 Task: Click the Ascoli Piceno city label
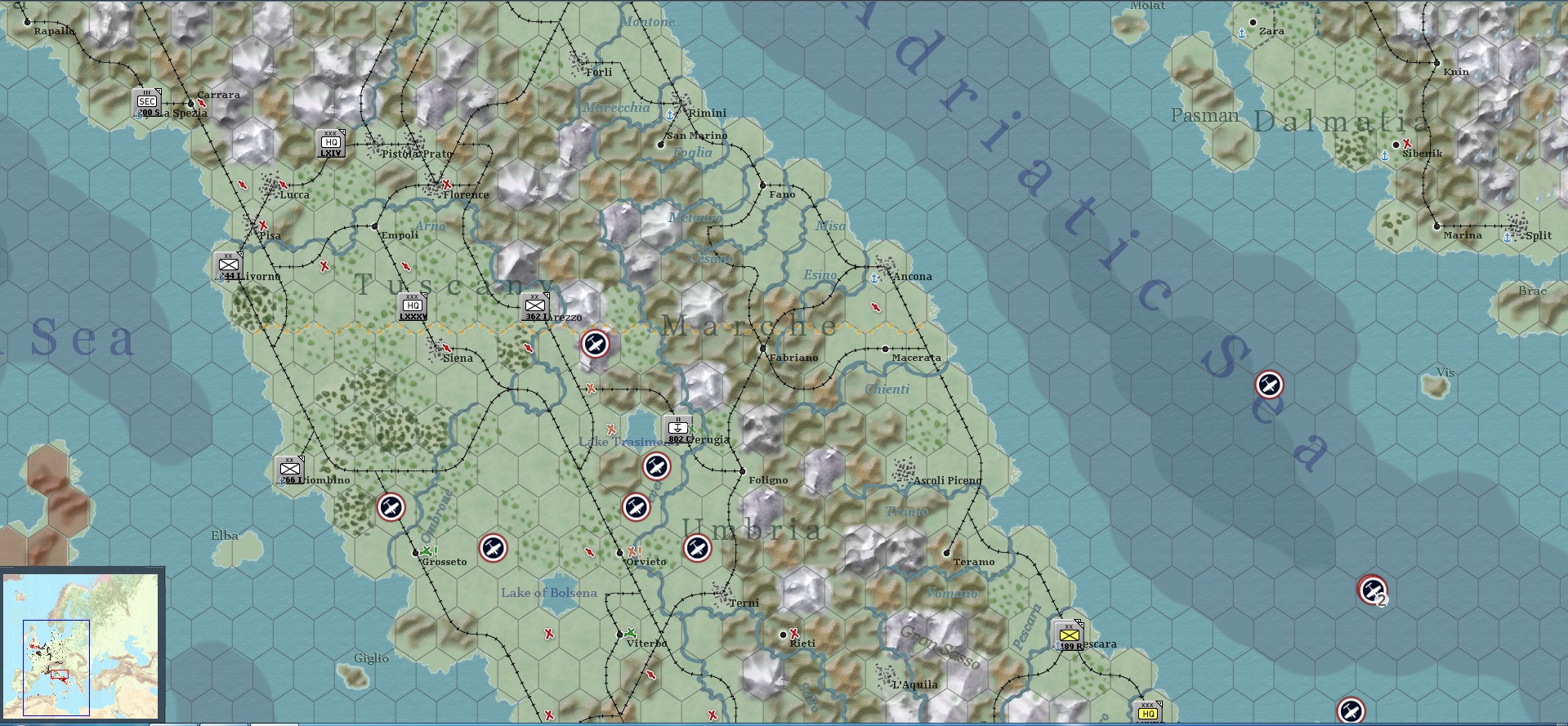pyautogui.click(x=948, y=480)
